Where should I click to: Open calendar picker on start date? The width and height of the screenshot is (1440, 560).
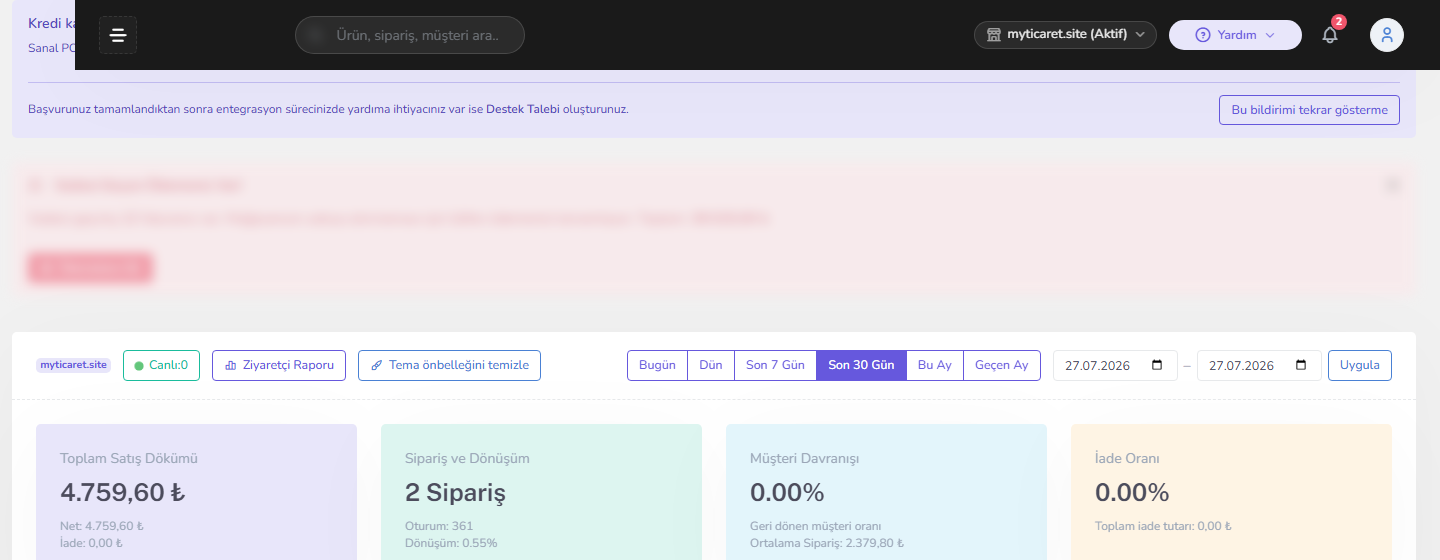pos(1158,365)
